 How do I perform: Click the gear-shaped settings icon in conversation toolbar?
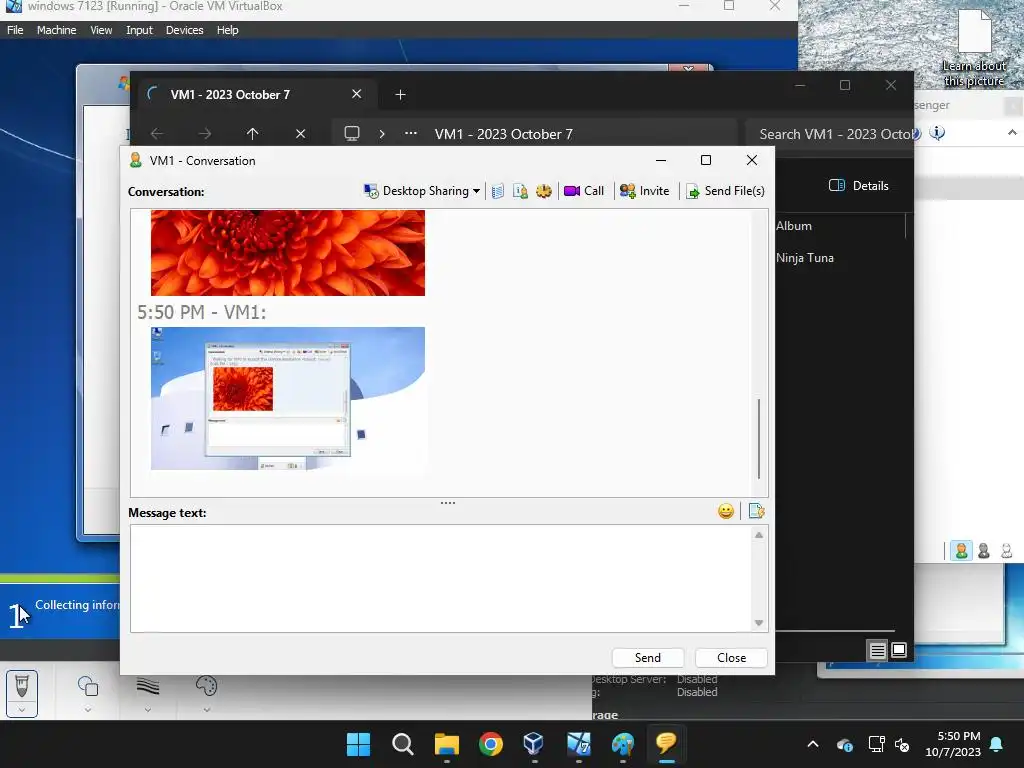click(x=544, y=191)
